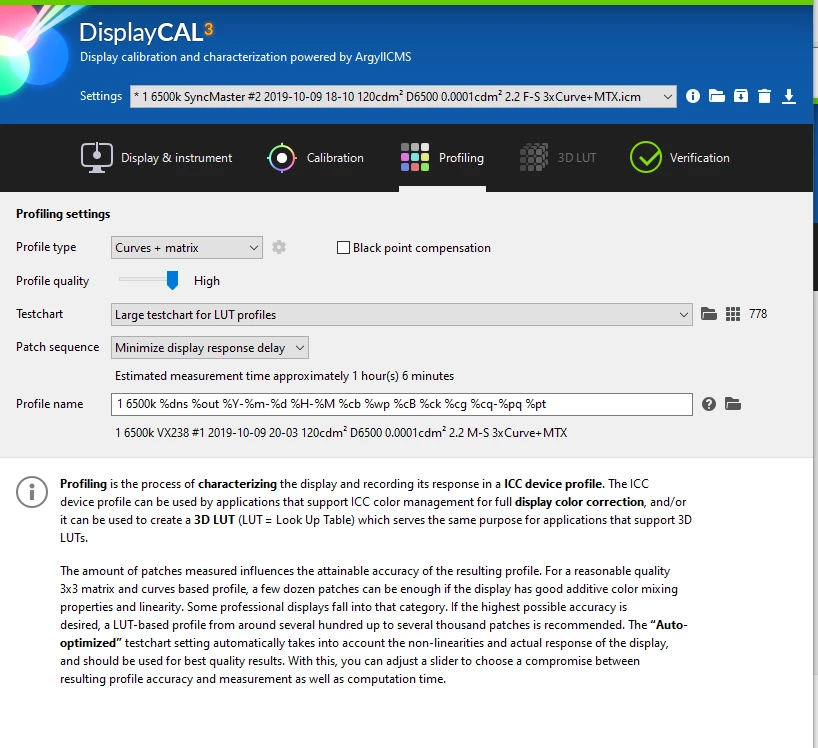Open settings info icon beside Settings dropdown
Screen dimensions: 818x748
click(692, 96)
